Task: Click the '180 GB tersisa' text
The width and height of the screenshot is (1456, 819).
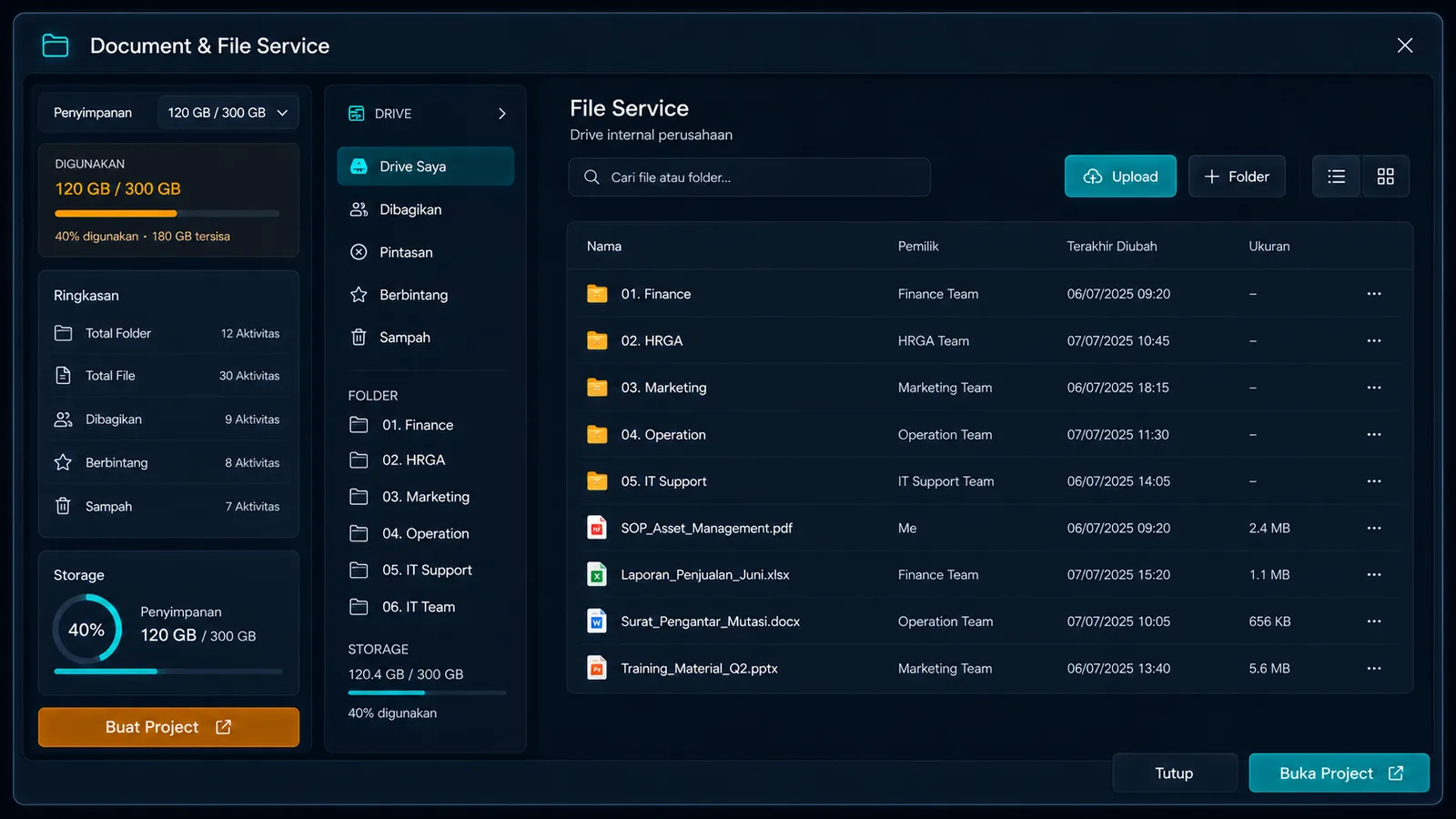Action: 191,237
